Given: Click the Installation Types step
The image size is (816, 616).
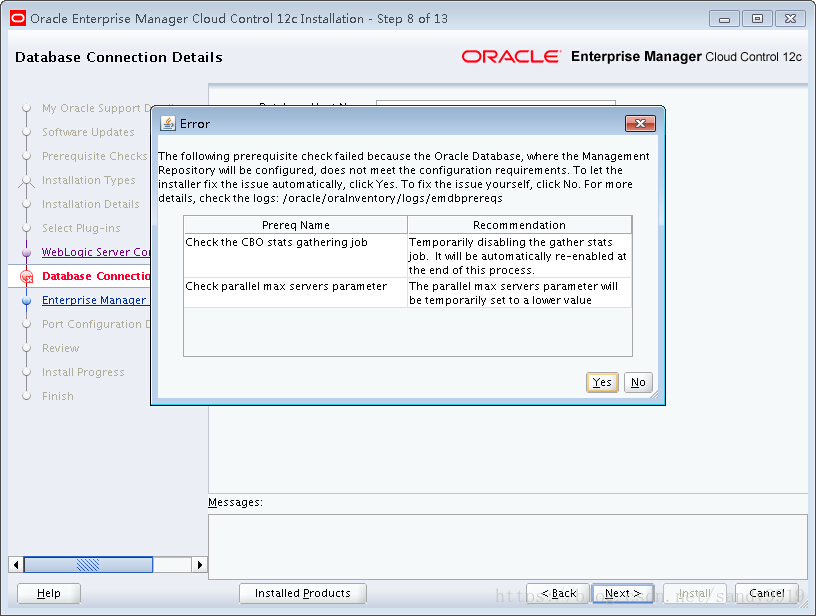Looking at the screenshot, I should [88, 180].
